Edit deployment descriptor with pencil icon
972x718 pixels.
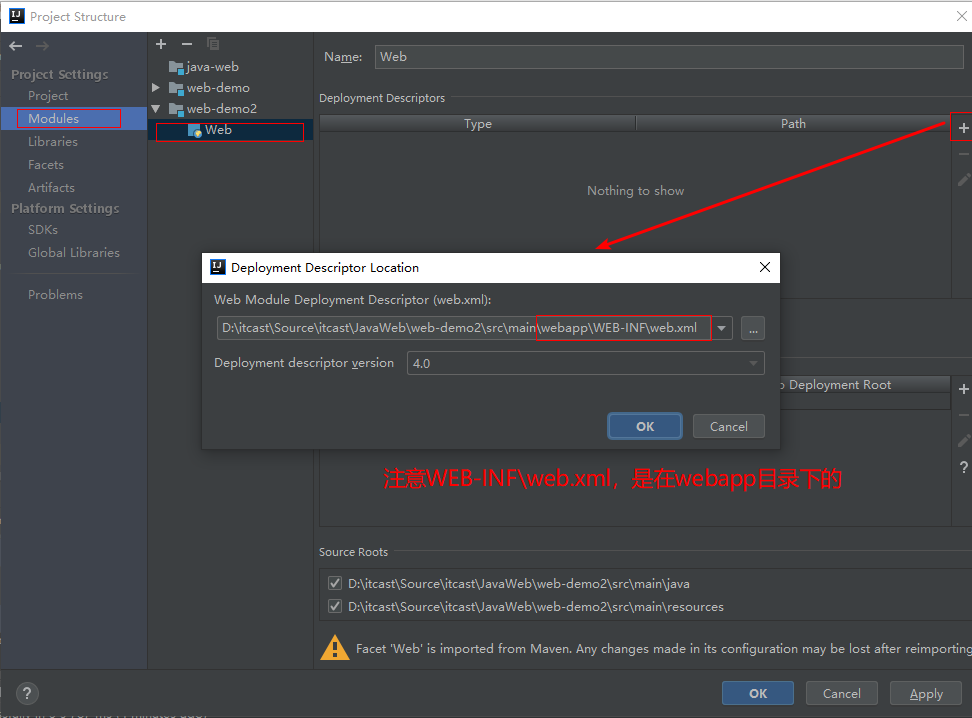[963, 180]
